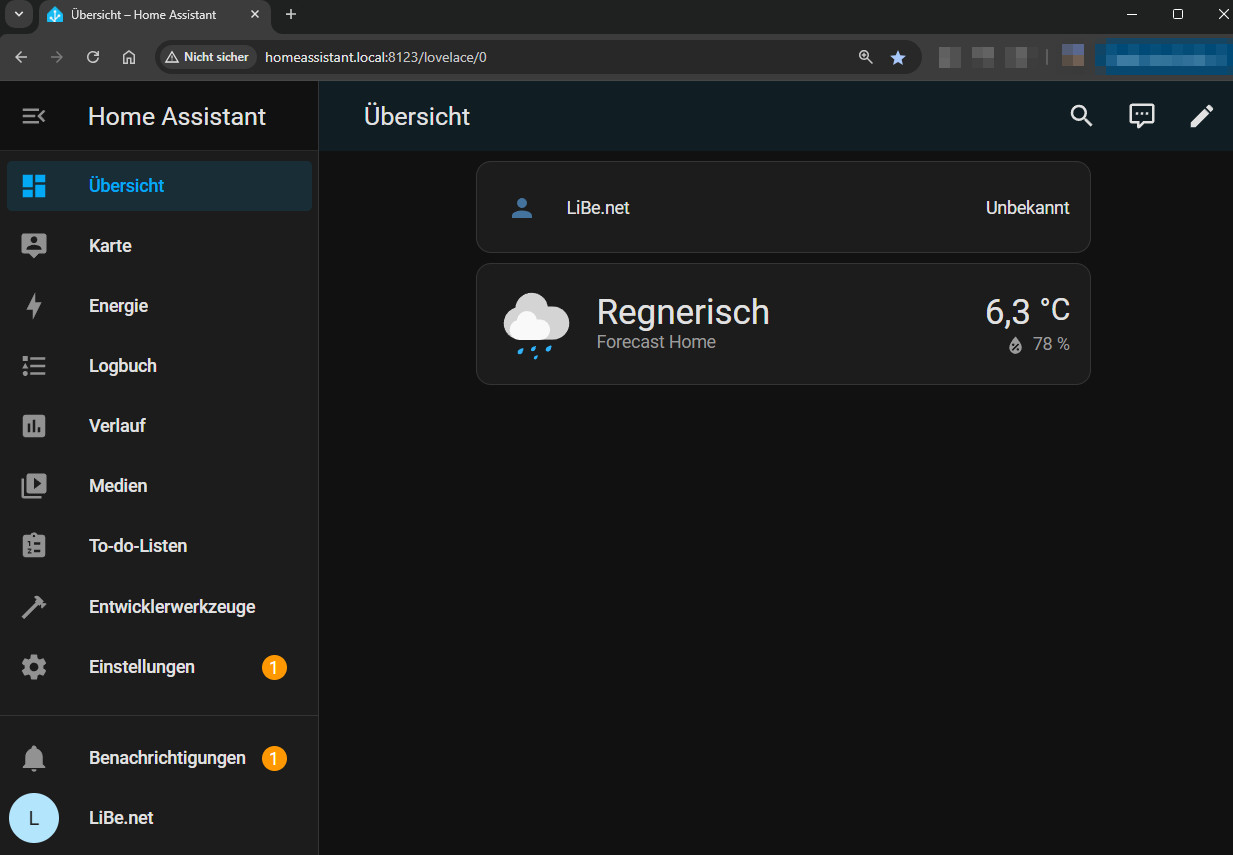
Task: Open To-do-Listen from the sidebar
Action: [x=138, y=546]
